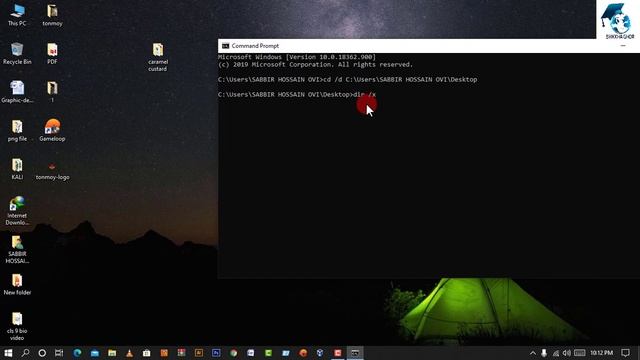Open the taskbar search magnifier
Screen dimensions: 640x360
click(x=25, y=353)
